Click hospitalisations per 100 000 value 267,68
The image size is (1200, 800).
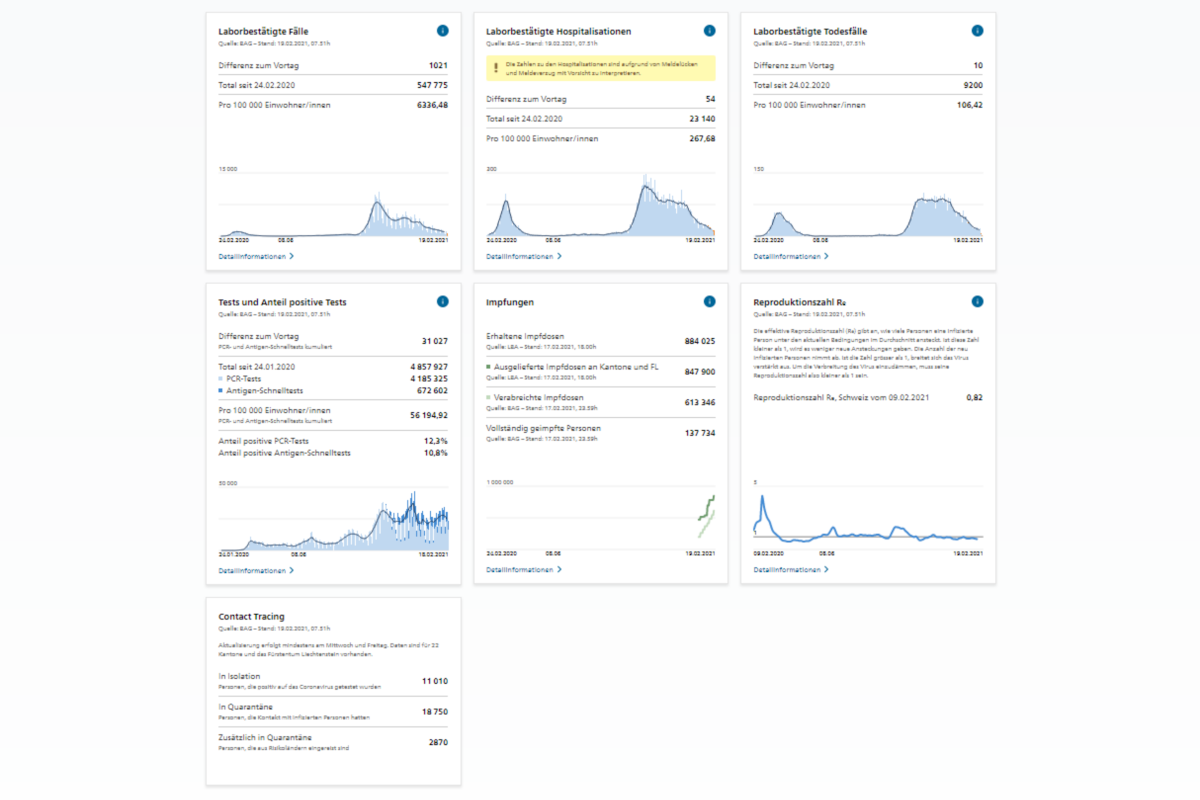point(702,138)
